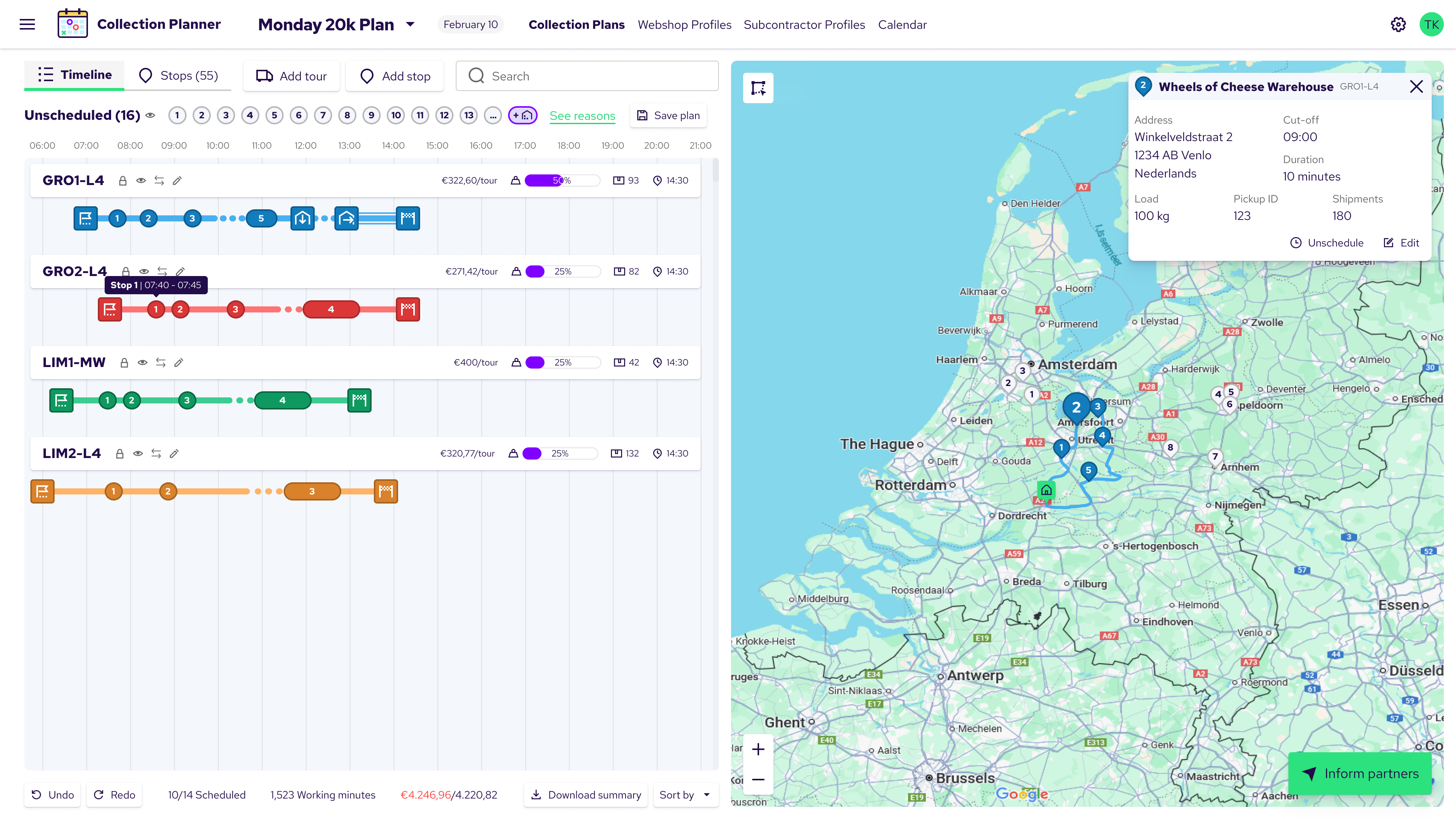Click the Inform partners button

click(1359, 773)
